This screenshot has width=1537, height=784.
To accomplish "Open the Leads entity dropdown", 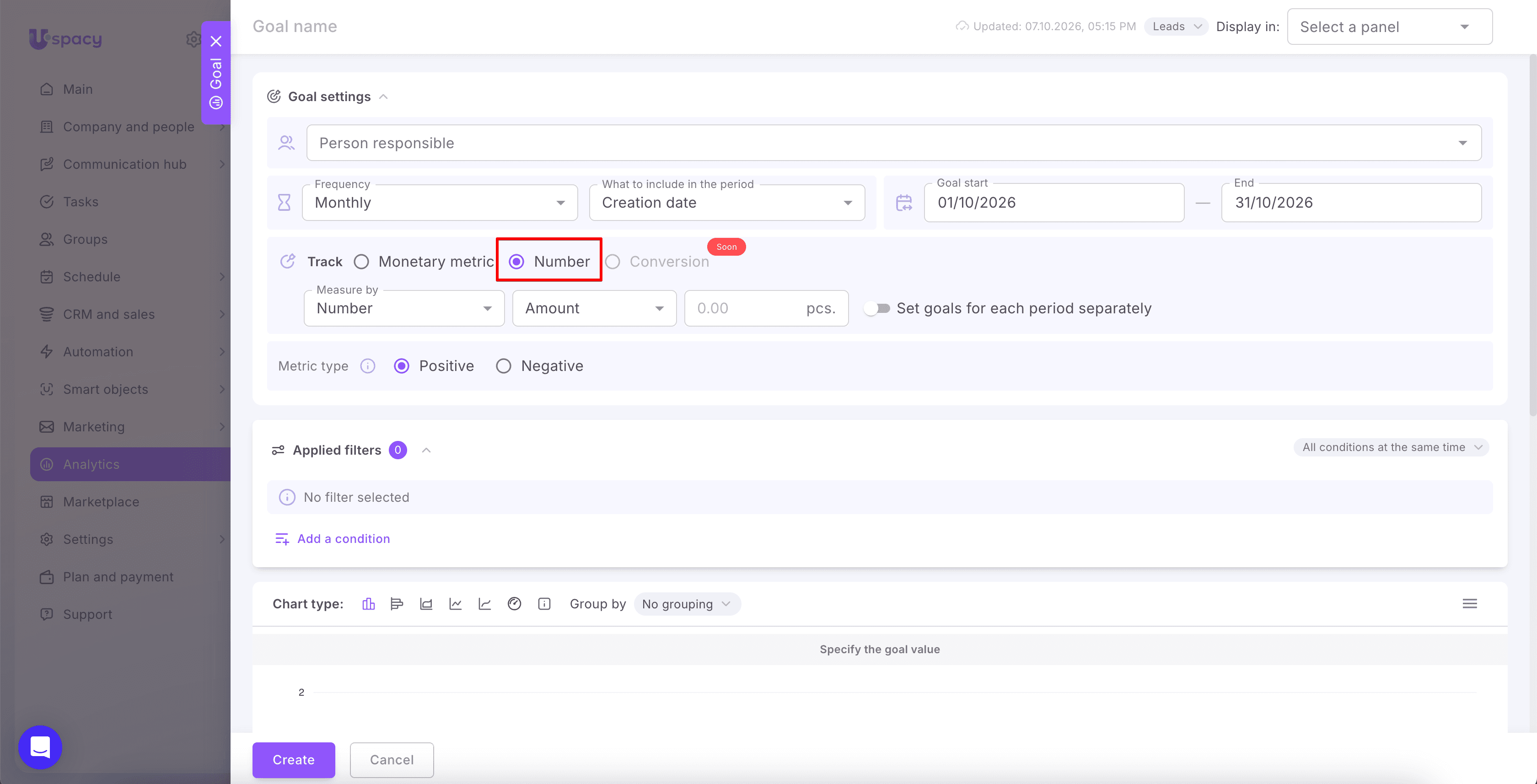I will pyautogui.click(x=1176, y=26).
